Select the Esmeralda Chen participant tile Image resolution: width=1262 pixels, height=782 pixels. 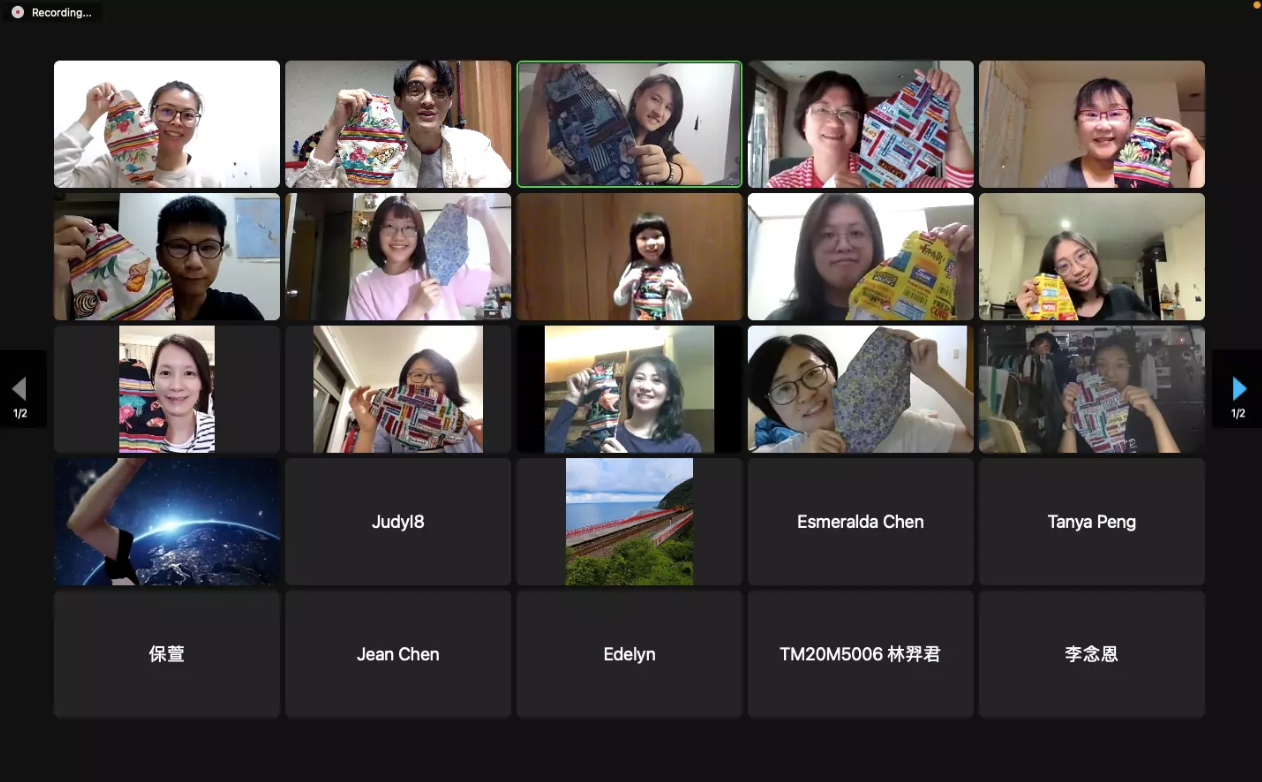tap(860, 522)
